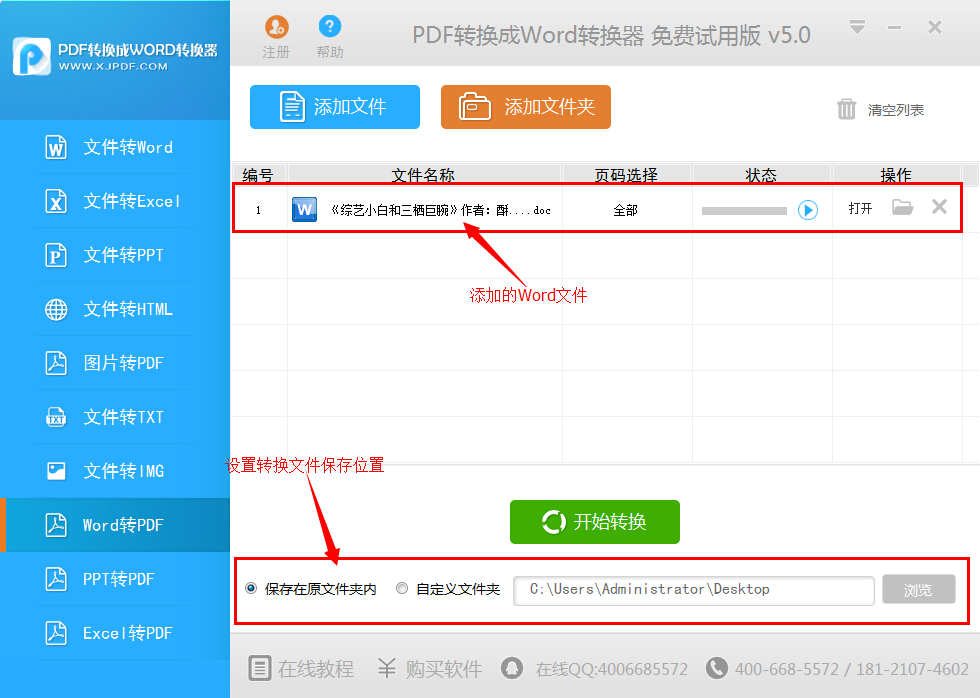Open the output folder icon in row 1
The width and height of the screenshot is (980, 698).
pyautogui.click(x=902, y=207)
